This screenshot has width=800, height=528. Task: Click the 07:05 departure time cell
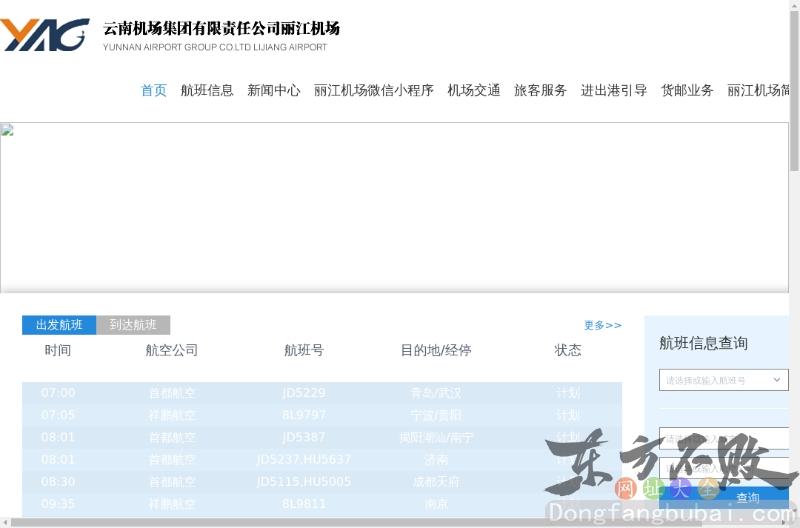click(58, 415)
